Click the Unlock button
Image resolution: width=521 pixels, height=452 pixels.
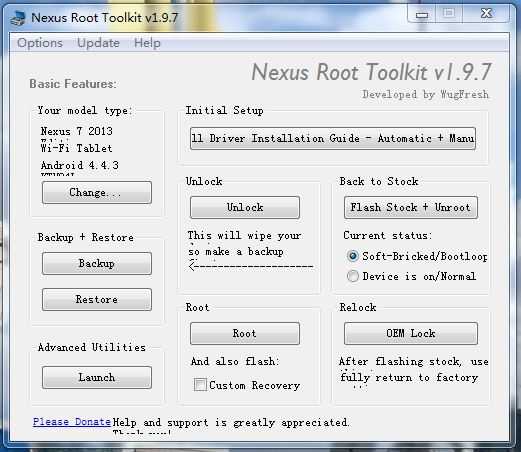point(245,207)
